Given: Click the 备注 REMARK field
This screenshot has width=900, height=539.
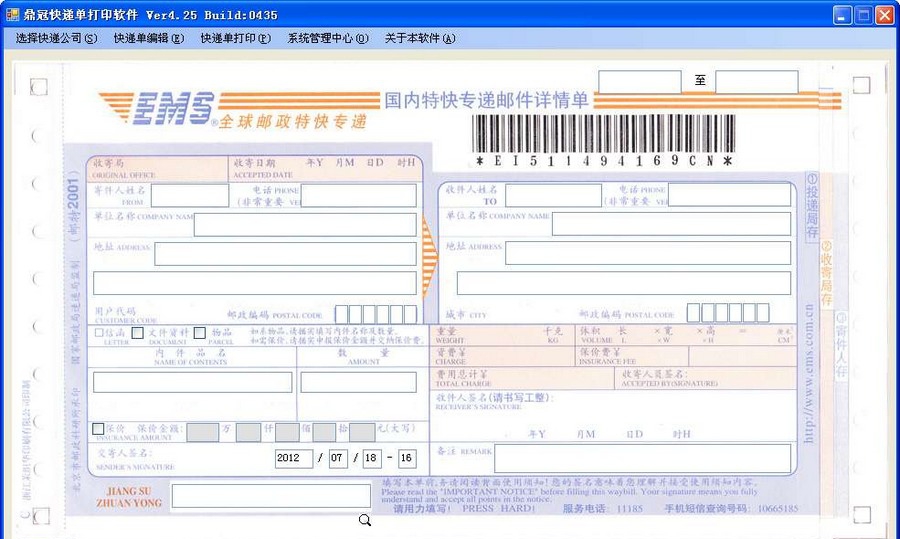Looking at the screenshot, I should click(x=643, y=458).
